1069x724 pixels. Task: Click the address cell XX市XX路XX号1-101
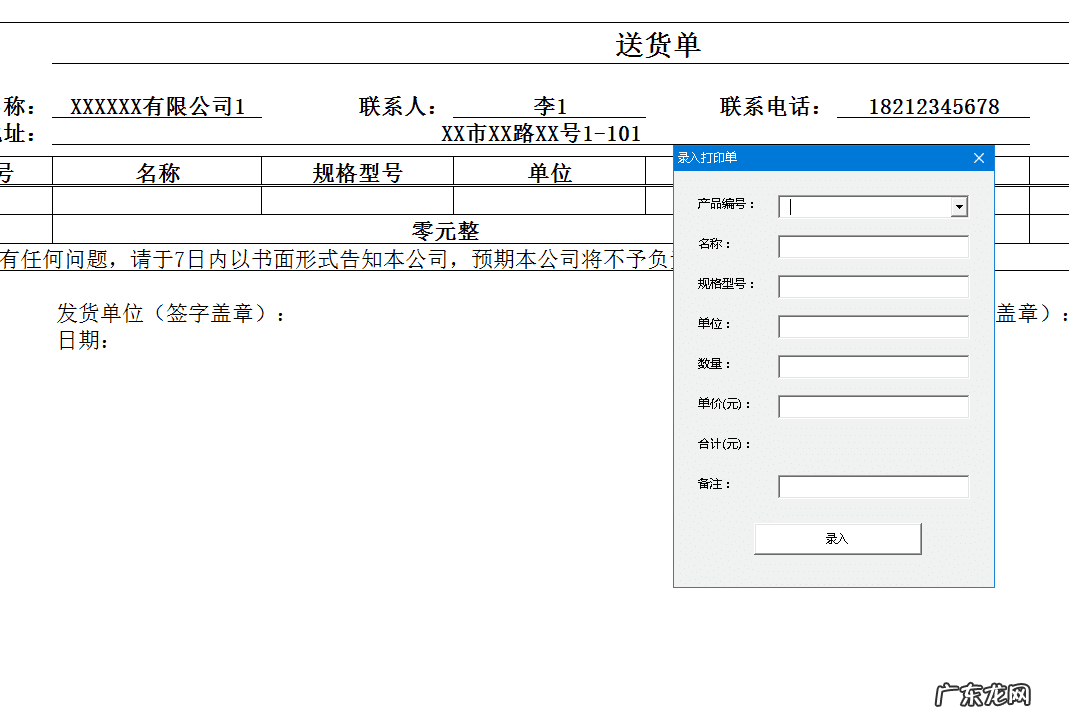pyautogui.click(x=540, y=134)
